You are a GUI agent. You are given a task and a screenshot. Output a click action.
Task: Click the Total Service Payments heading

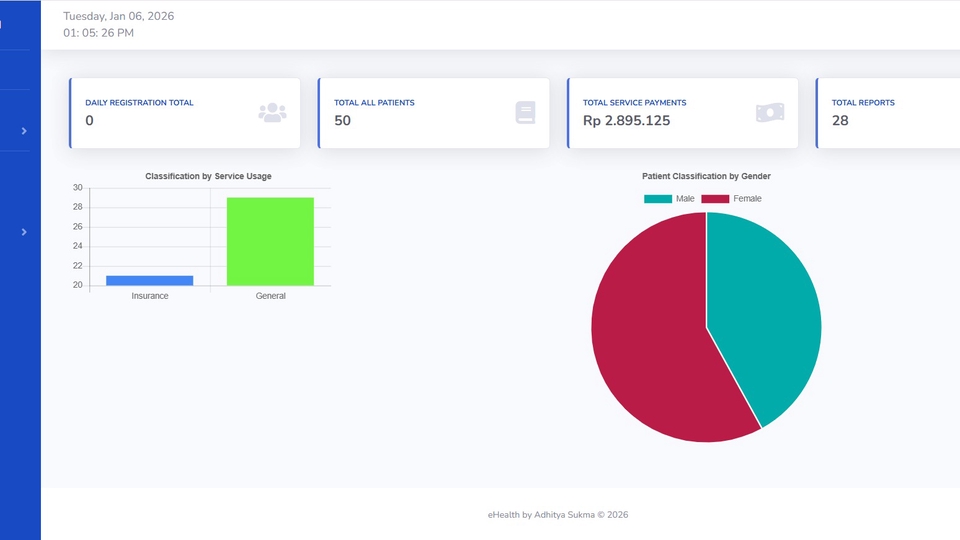click(634, 103)
